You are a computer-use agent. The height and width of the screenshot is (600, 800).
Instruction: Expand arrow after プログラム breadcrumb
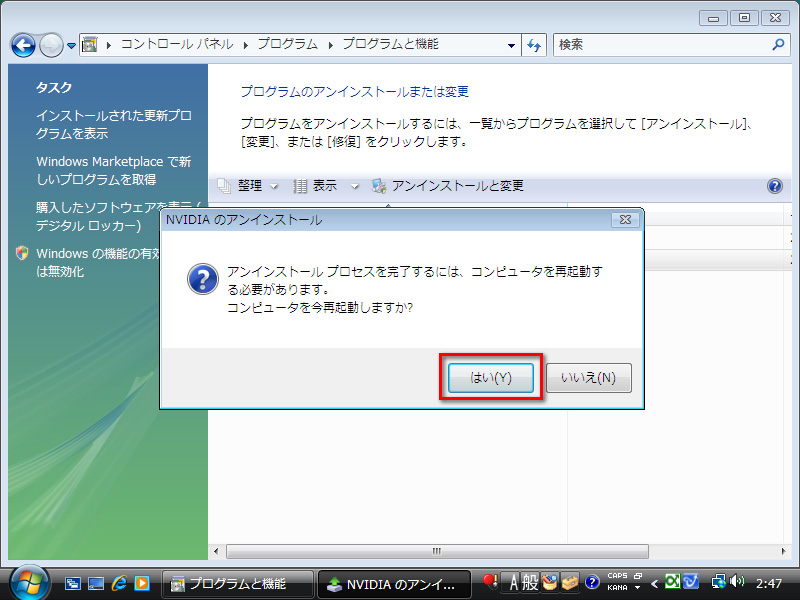(x=330, y=45)
